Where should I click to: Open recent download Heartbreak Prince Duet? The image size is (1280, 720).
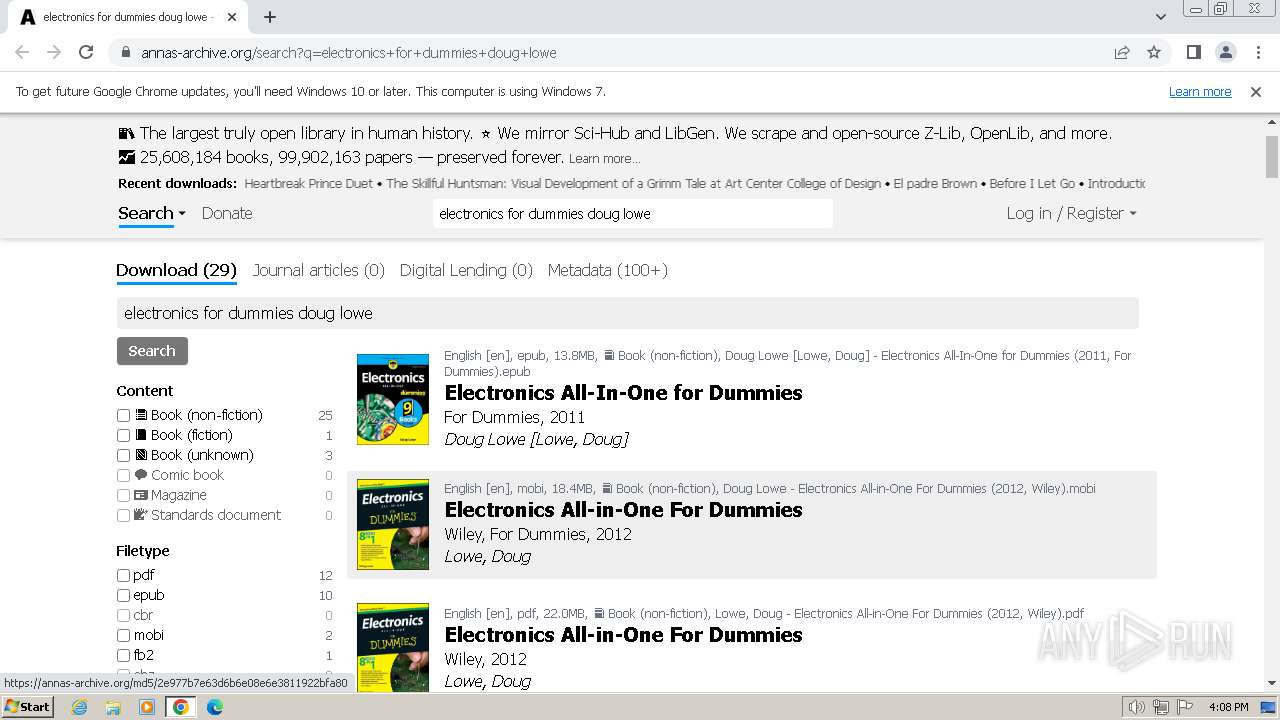coord(309,184)
